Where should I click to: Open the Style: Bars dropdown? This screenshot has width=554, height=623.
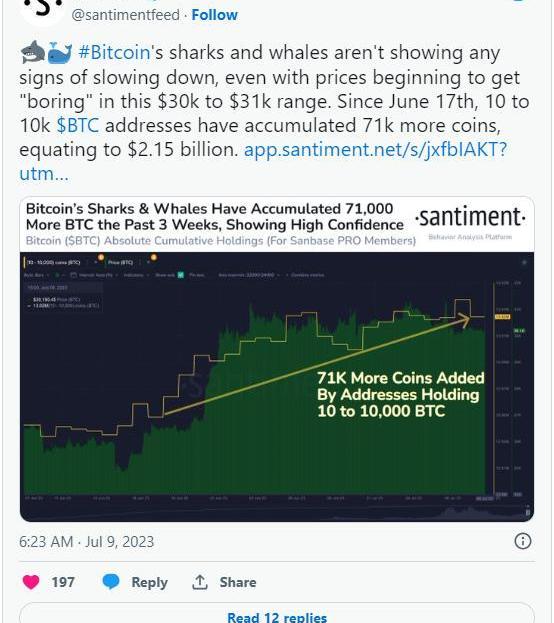(x=37, y=275)
